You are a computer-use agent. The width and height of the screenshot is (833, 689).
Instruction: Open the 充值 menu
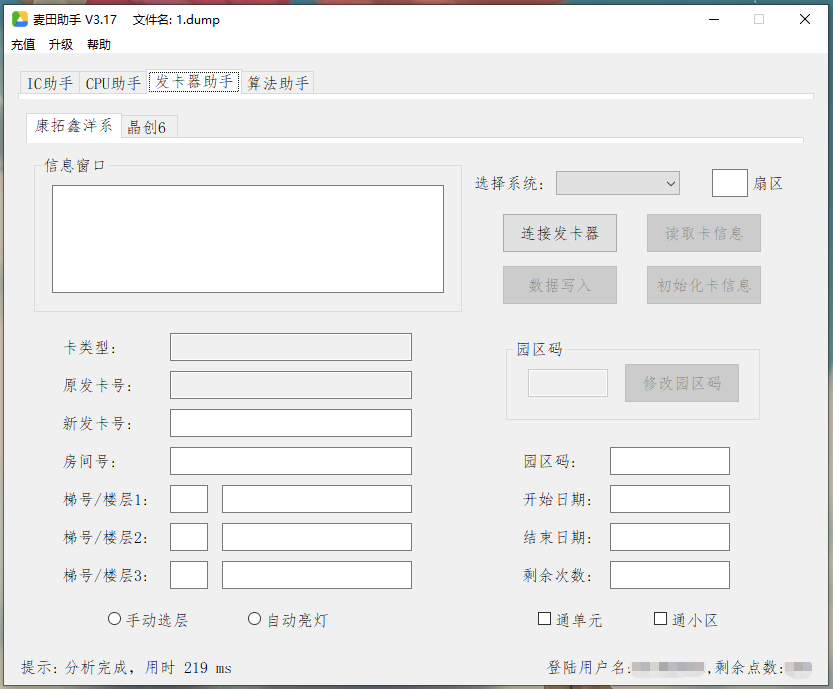point(22,44)
